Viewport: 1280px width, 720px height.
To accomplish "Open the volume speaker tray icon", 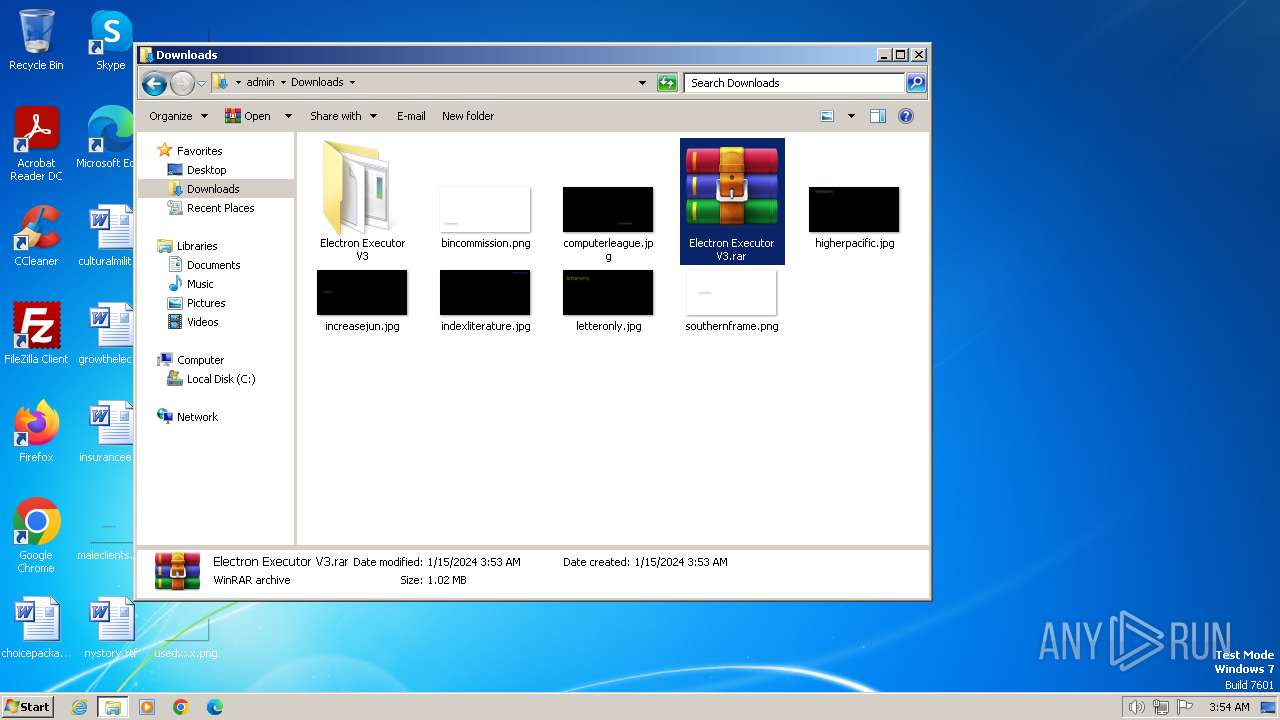I will [1137, 707].
